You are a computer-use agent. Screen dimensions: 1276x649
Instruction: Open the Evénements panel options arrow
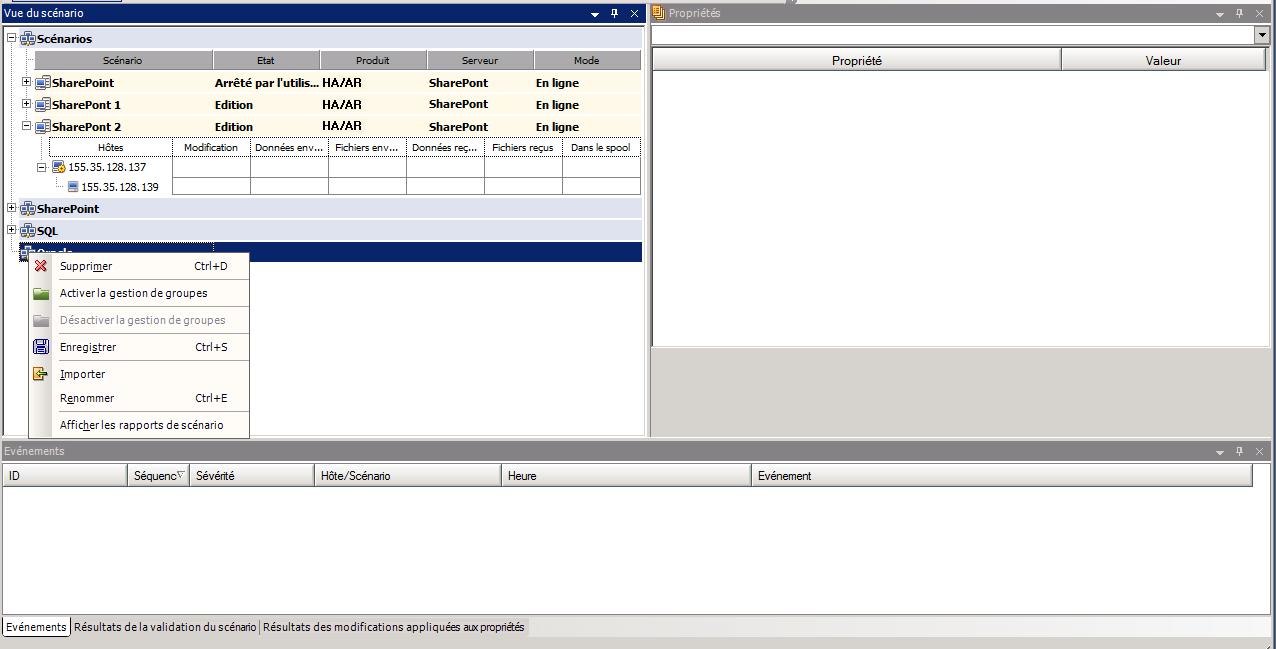(1220, 453)
